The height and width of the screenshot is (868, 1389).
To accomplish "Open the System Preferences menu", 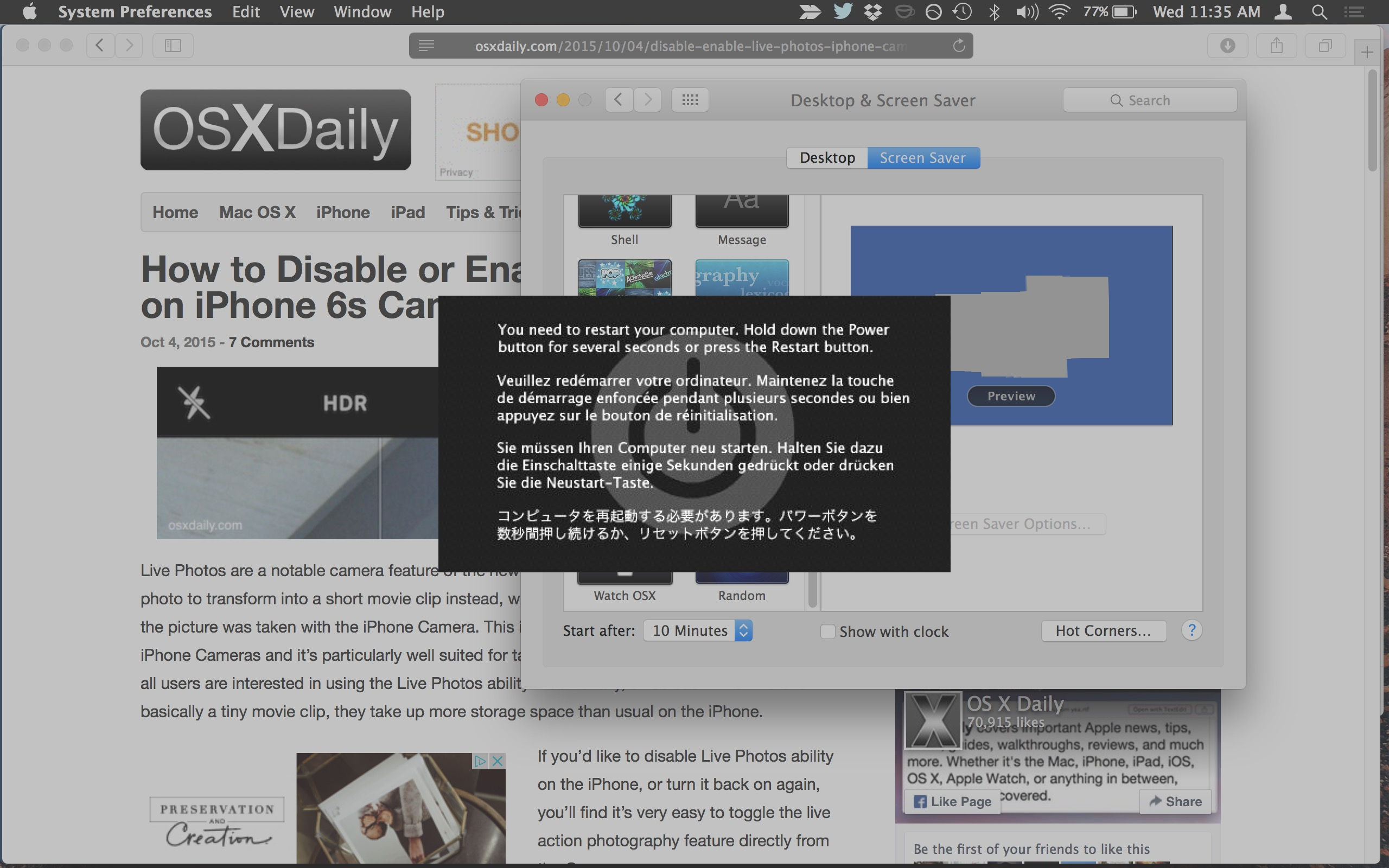I will [135, 11].
